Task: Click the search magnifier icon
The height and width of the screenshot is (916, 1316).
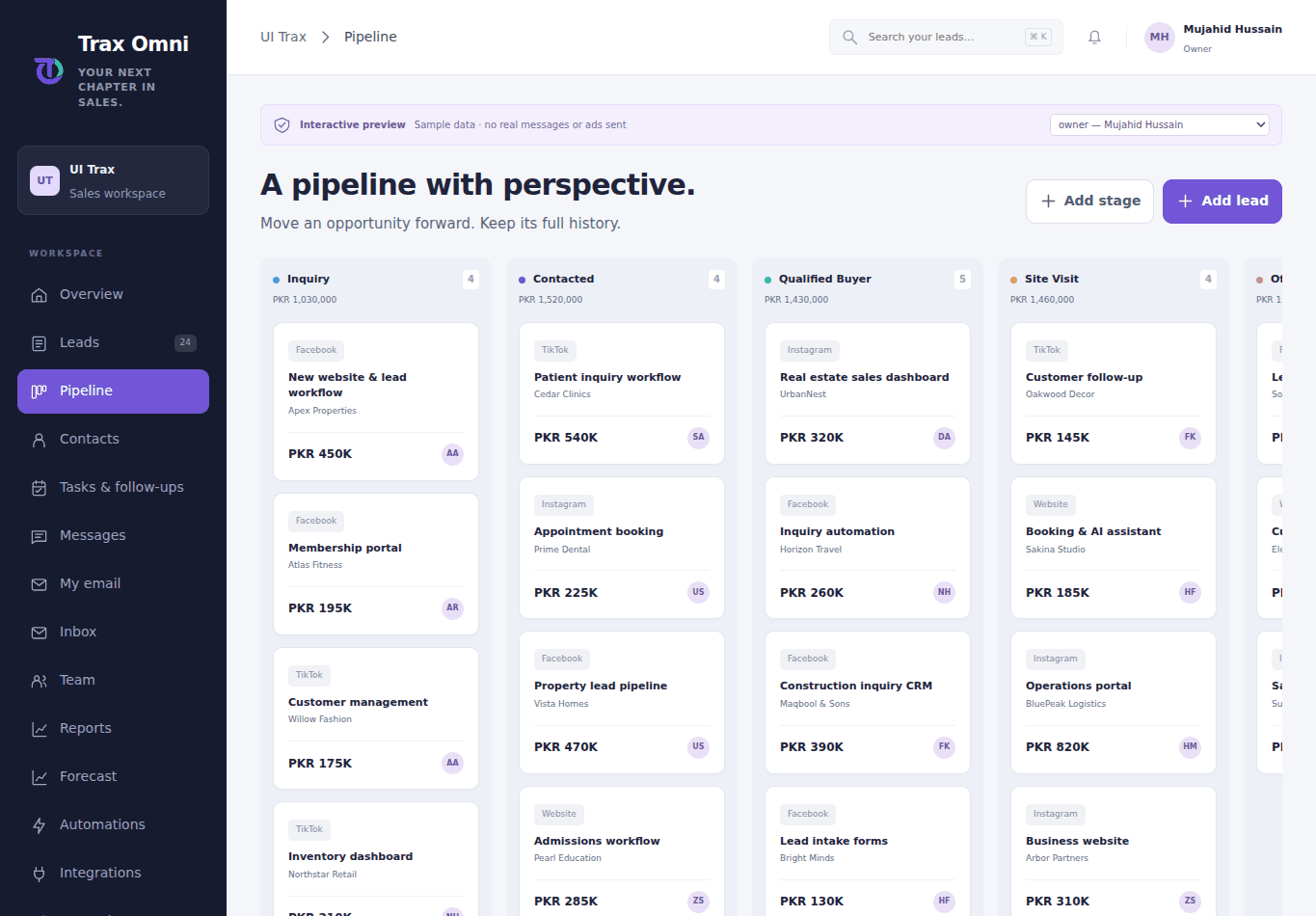Action: coord(849,37)
